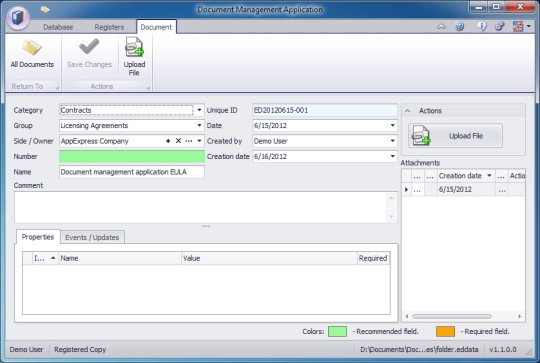Click the Name column header in Properties
The image size is (540, 363).
tap(120, 258)
